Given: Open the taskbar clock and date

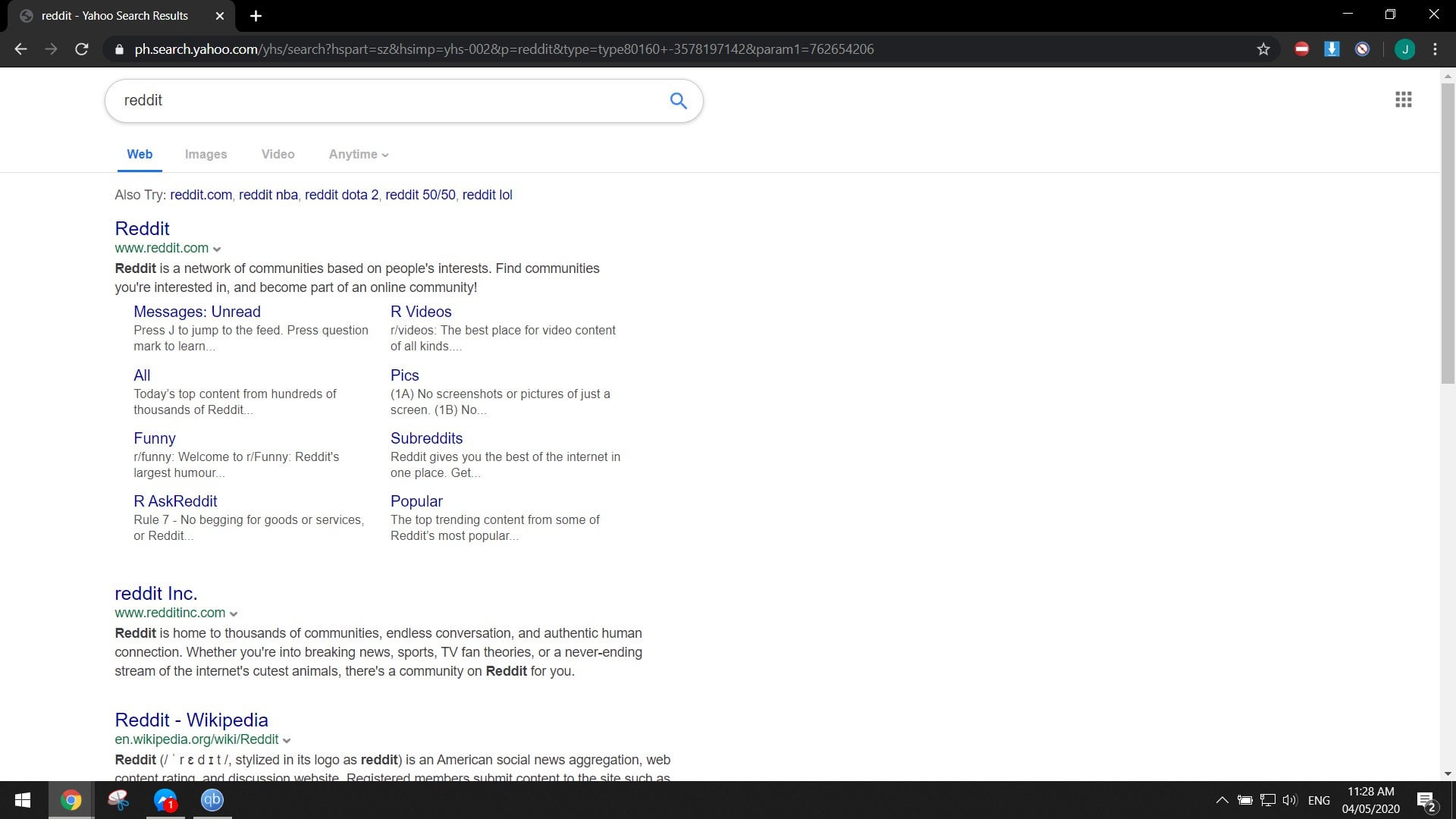Looking at the screenshot, I should point(1370,800).
